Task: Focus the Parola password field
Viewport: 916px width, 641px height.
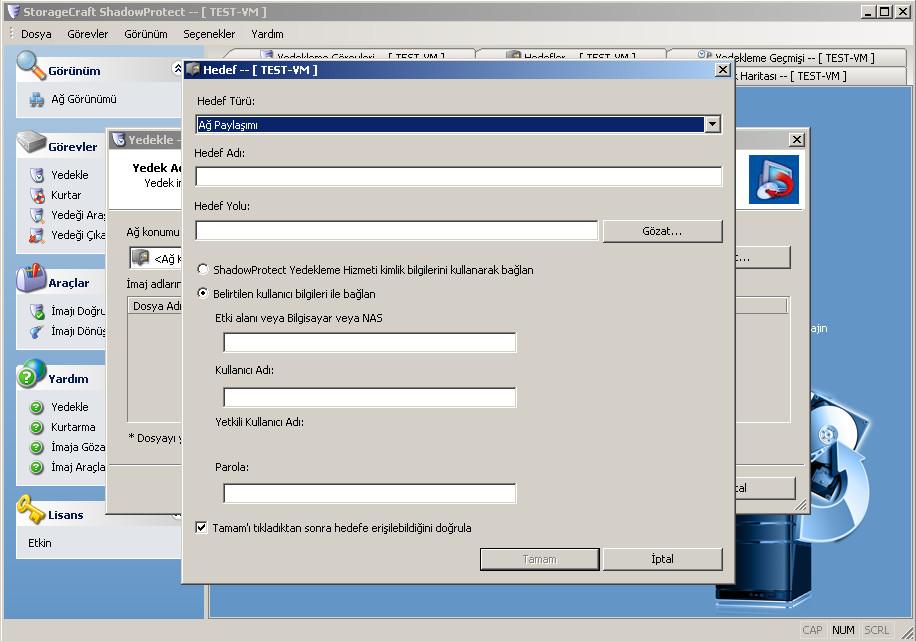Action: pos(370,493)
